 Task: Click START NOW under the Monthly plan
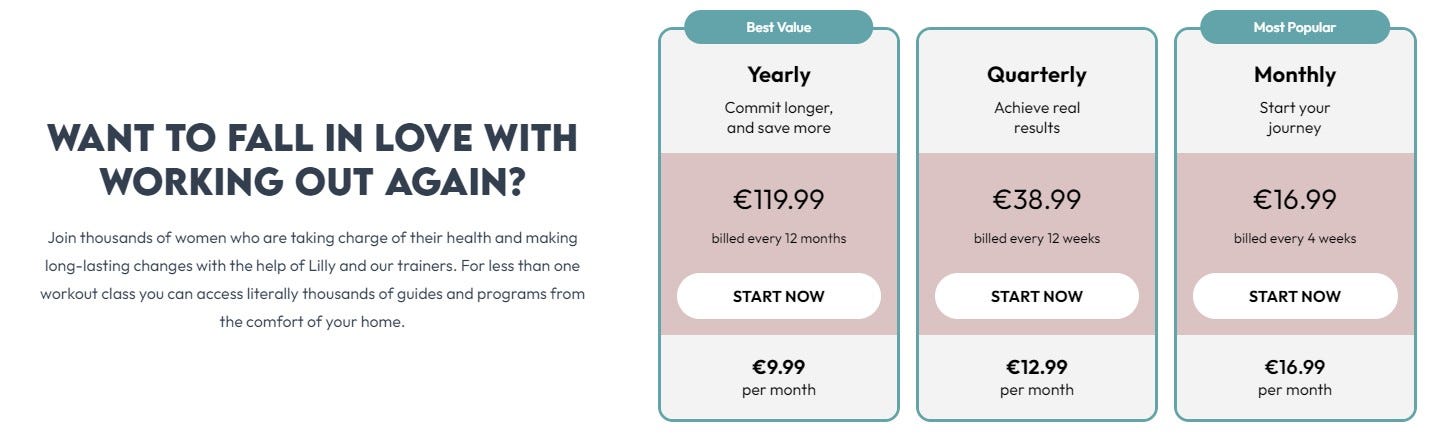pyautogui.click(x=1294, y=296)
